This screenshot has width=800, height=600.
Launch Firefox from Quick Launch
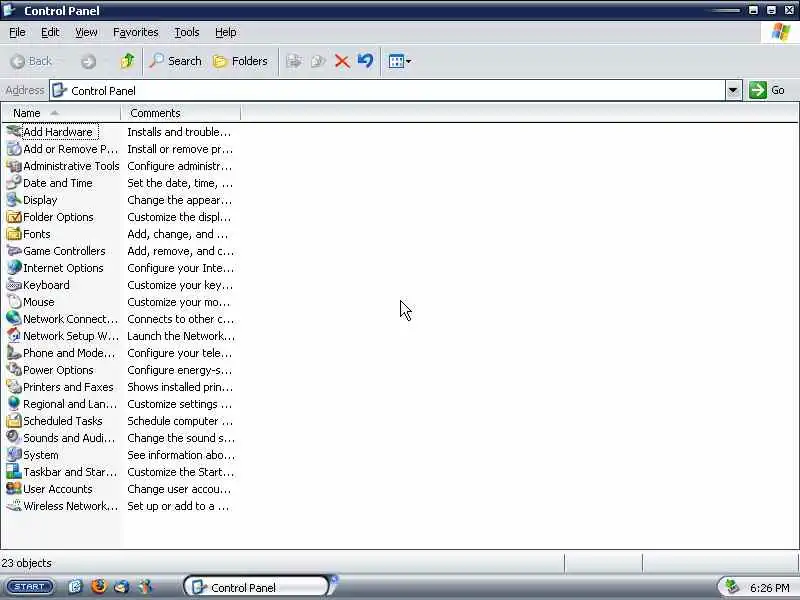[98, 586]
